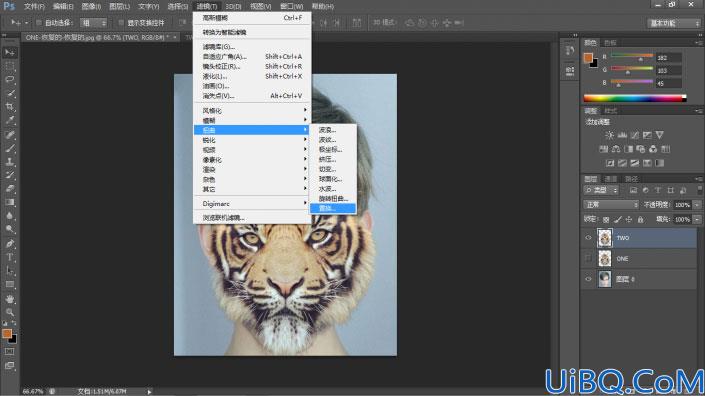This screenshot has width=705, height=396.
Task: Select the Hand tool
Action: [x=9, y=298]
